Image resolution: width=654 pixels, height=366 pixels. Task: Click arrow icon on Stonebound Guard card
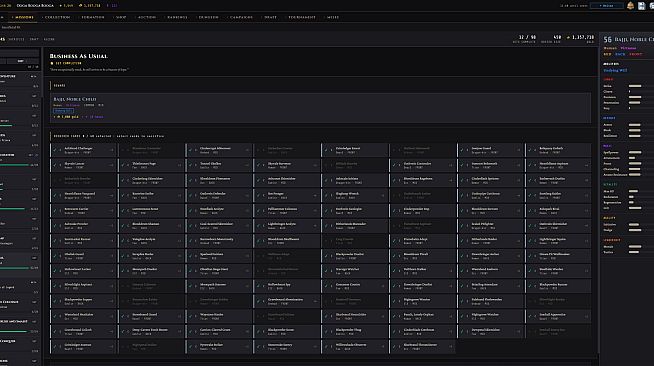point(179,316)
